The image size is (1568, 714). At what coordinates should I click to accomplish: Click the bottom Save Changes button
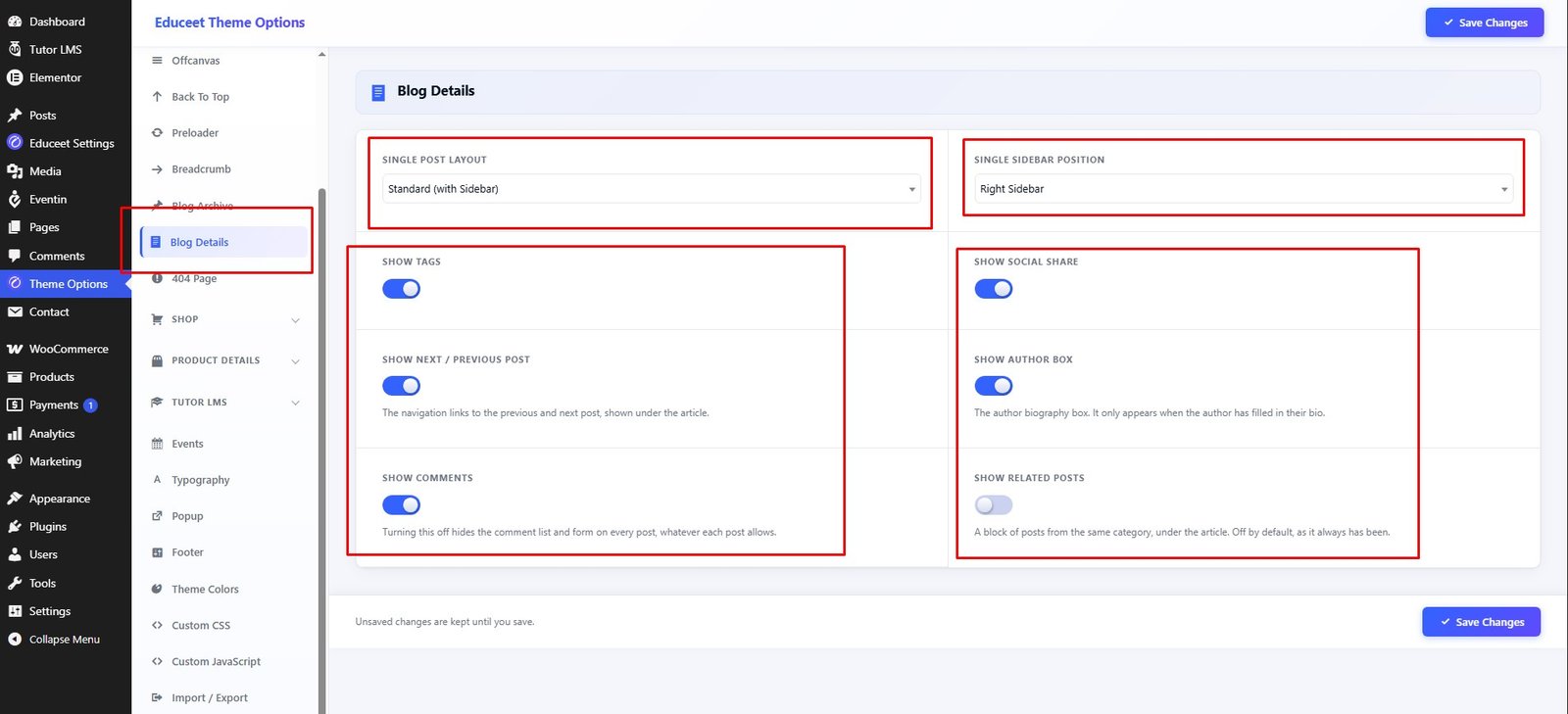click(x=1481, y=622)
